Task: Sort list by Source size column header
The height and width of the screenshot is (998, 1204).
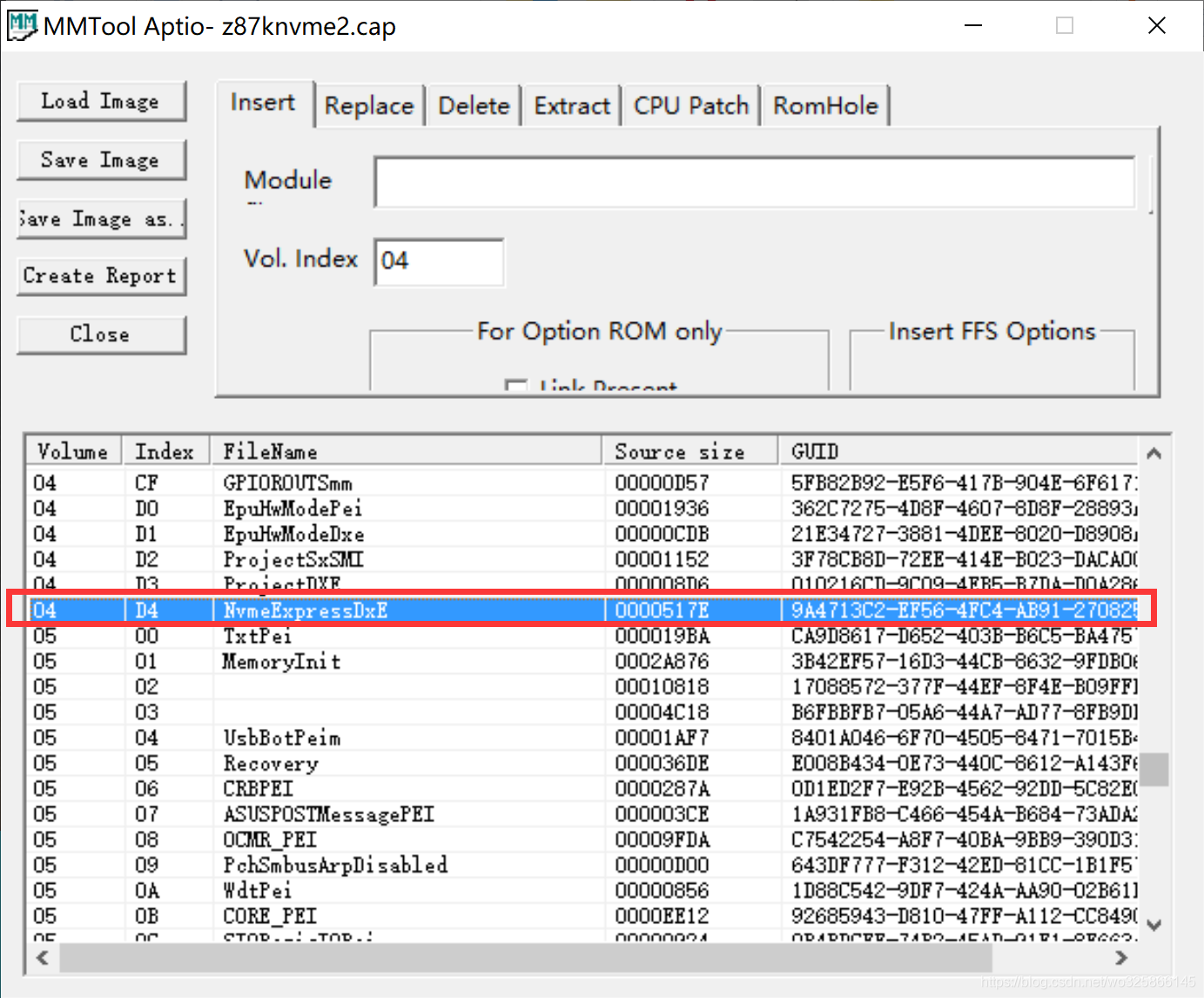Action: (690, 451)
